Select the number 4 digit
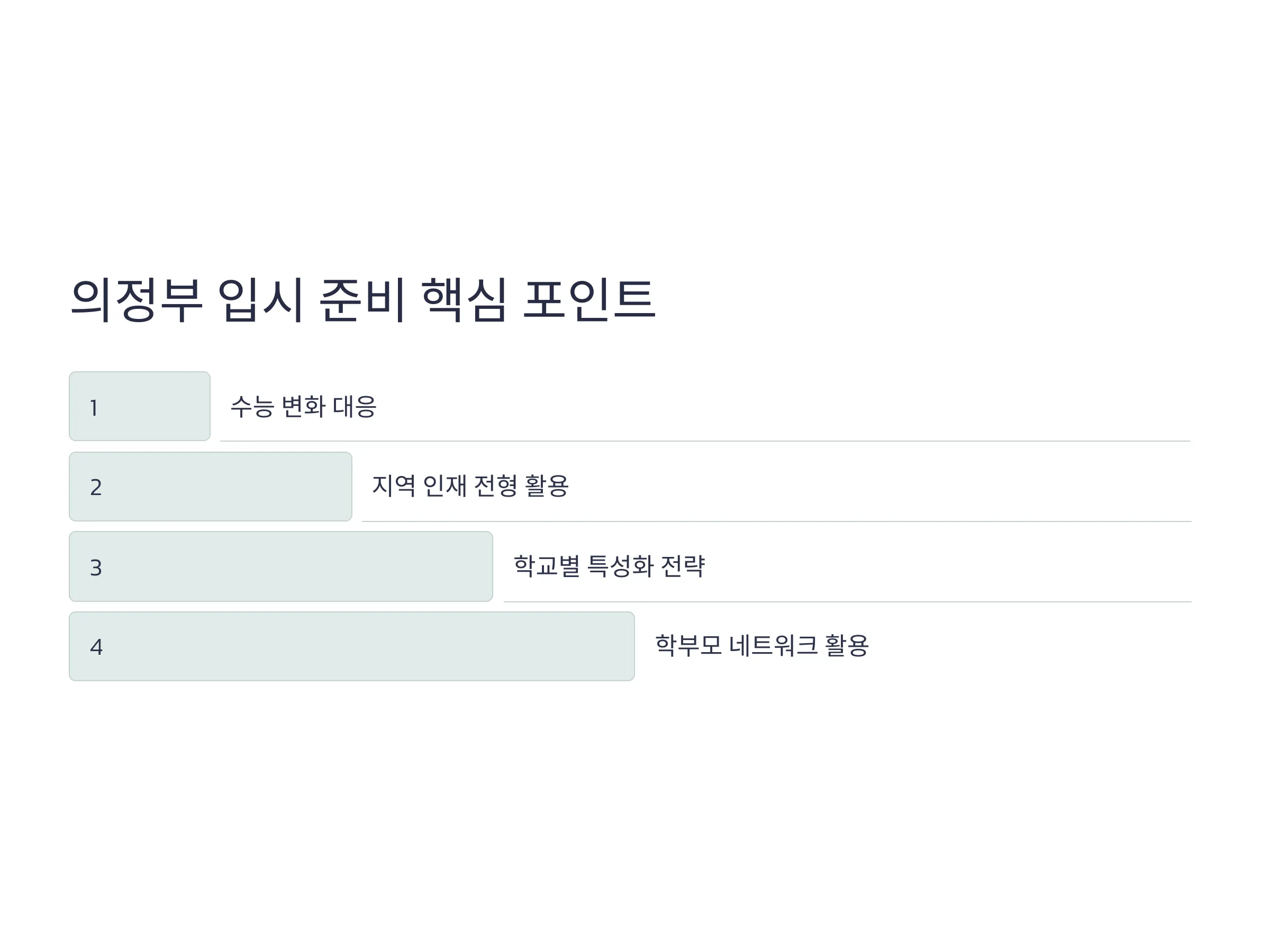The image size is (1270, 952). [x=96, y=647]
